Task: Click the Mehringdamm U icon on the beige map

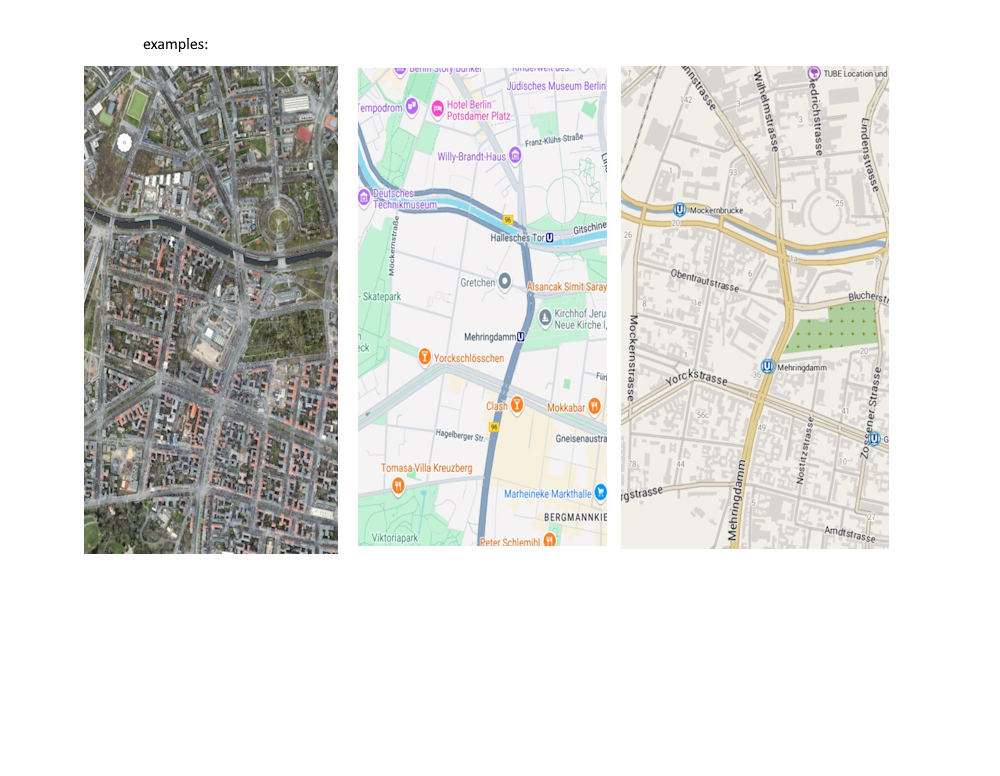Action: coord(767,367)
